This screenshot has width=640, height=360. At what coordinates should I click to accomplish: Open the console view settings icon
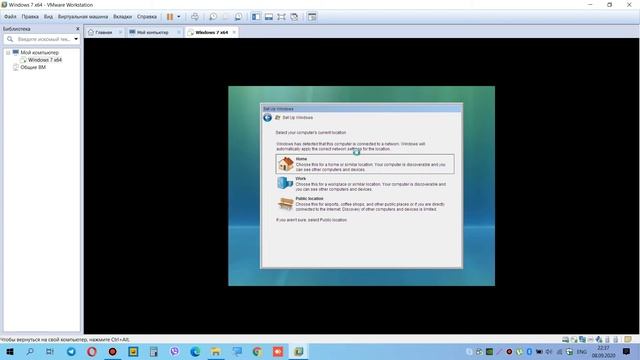coord(312,17)
